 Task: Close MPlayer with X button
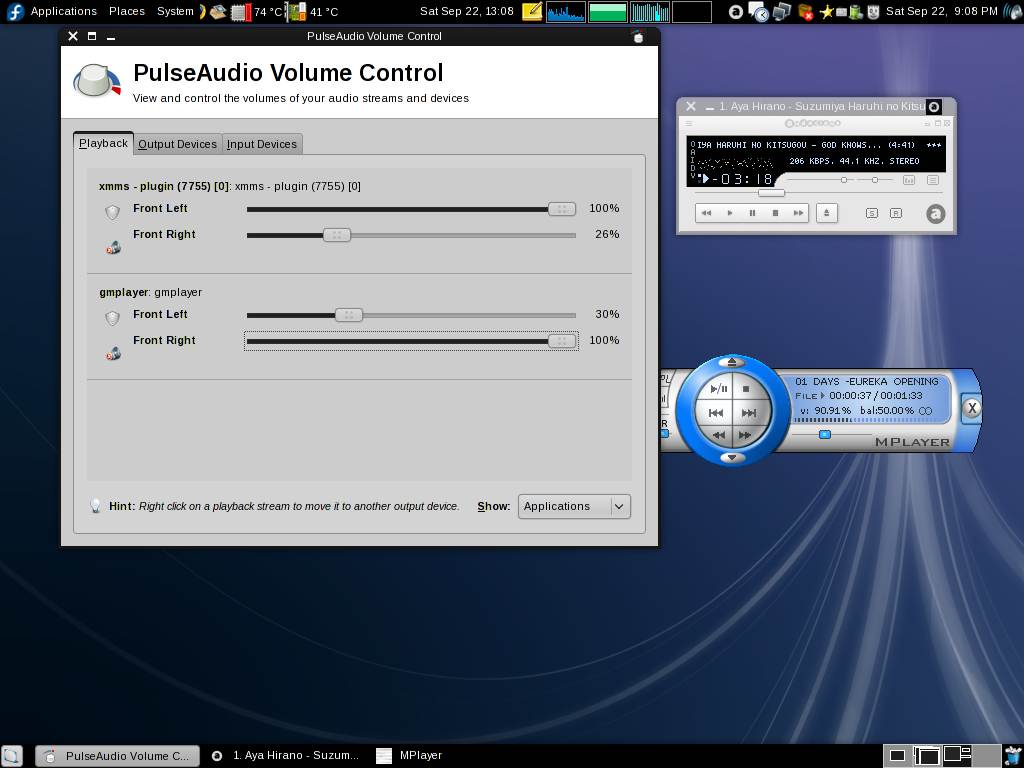[x=972, y=408]
